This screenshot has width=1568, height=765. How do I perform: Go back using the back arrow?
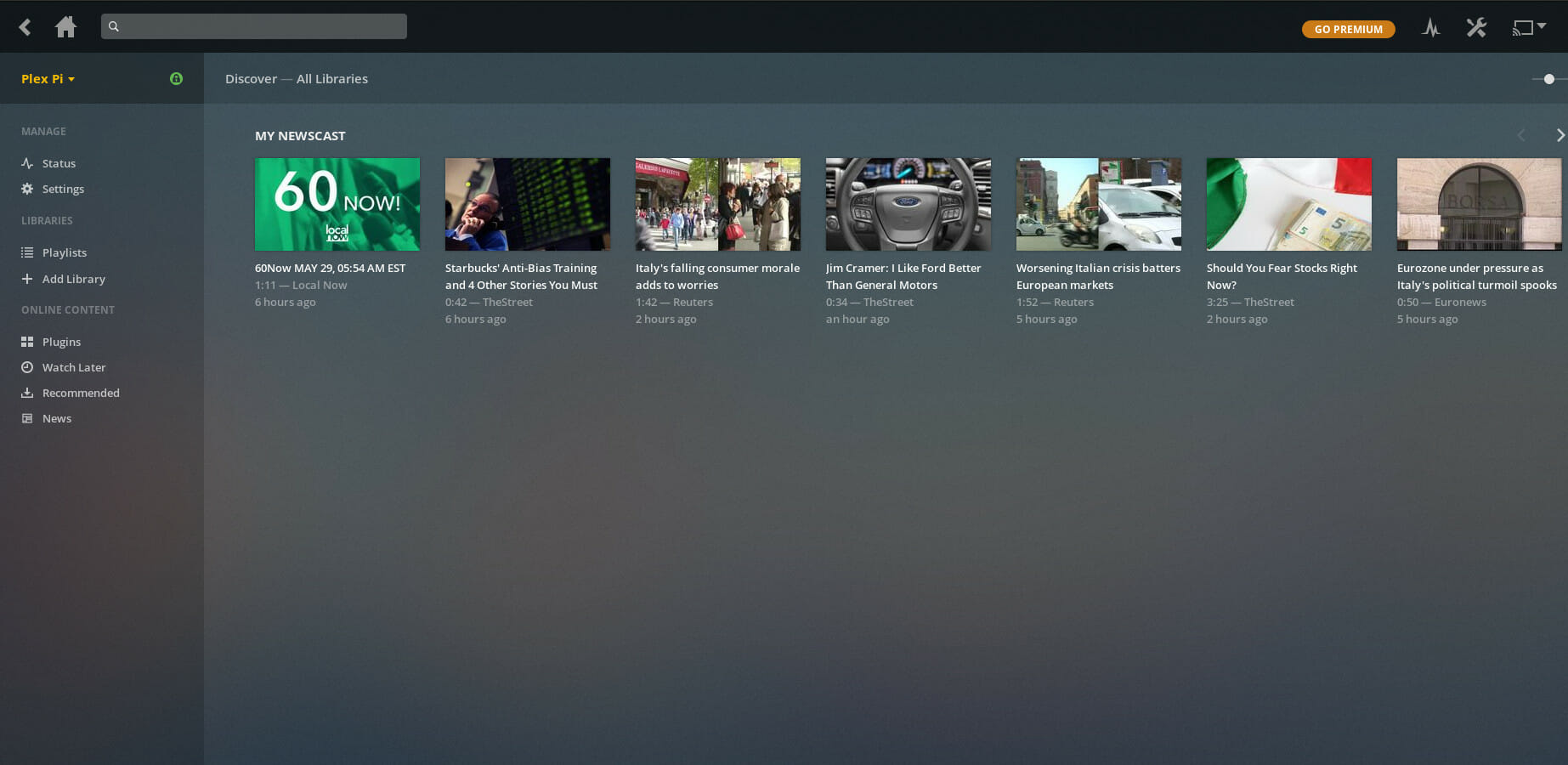pos(25,27)
